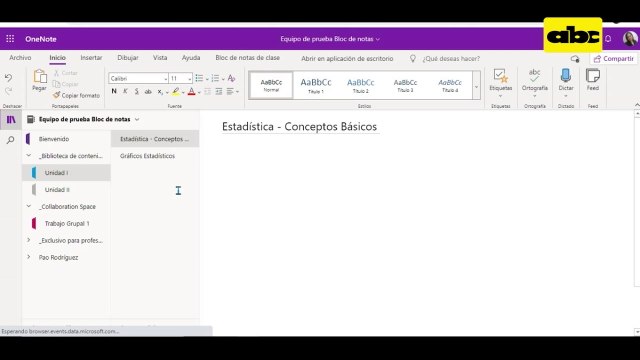Open the Bloc de notas de clase tab
Image resolution: width=640 pixels, height=360 pixels.
[248, 58]
